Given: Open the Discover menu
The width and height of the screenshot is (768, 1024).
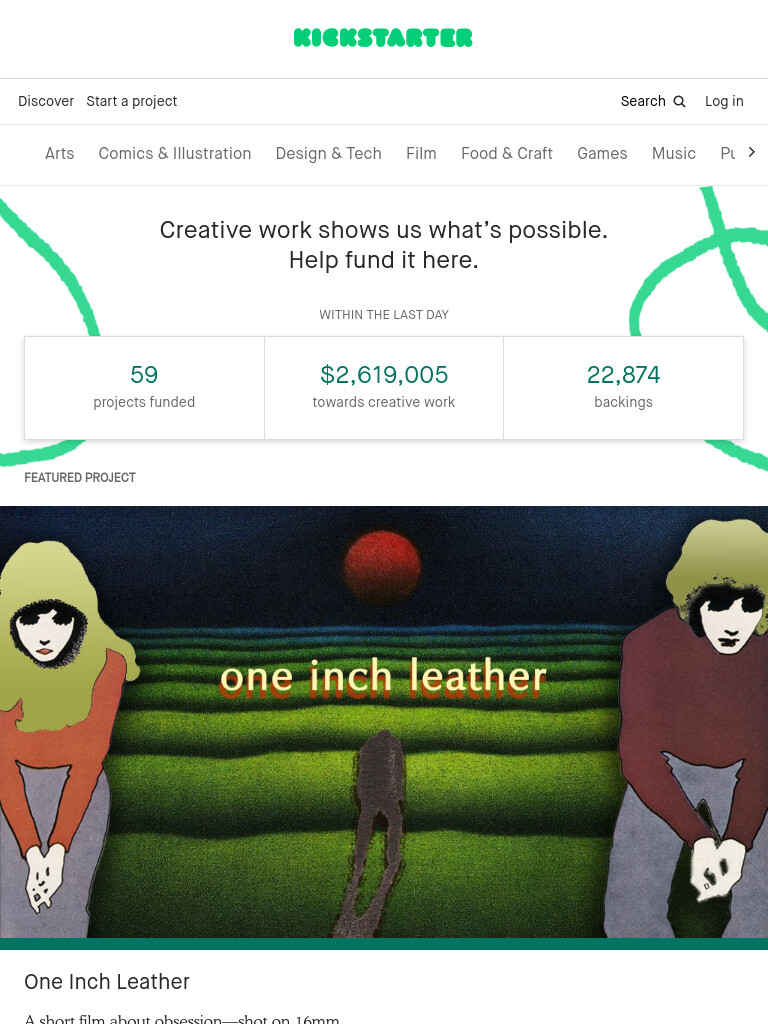Looking at the screenshot, I should click(46, 101).
